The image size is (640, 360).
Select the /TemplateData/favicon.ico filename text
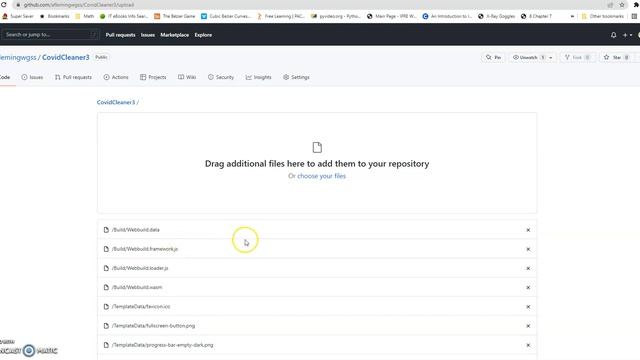(141, 307)
